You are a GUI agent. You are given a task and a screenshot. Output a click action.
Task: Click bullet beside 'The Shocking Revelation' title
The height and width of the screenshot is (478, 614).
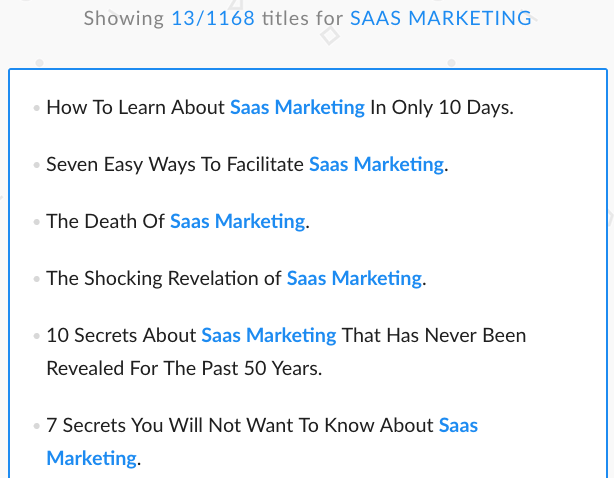pos(37,279)
